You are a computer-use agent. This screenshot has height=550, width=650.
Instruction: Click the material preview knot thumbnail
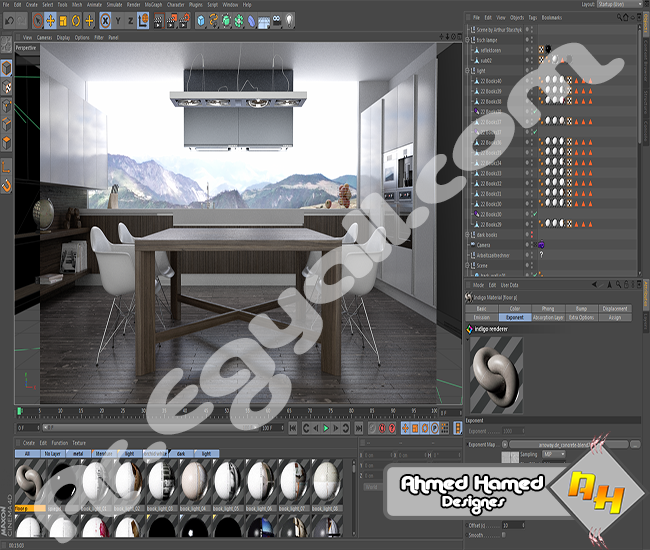[x=496, y=375]
